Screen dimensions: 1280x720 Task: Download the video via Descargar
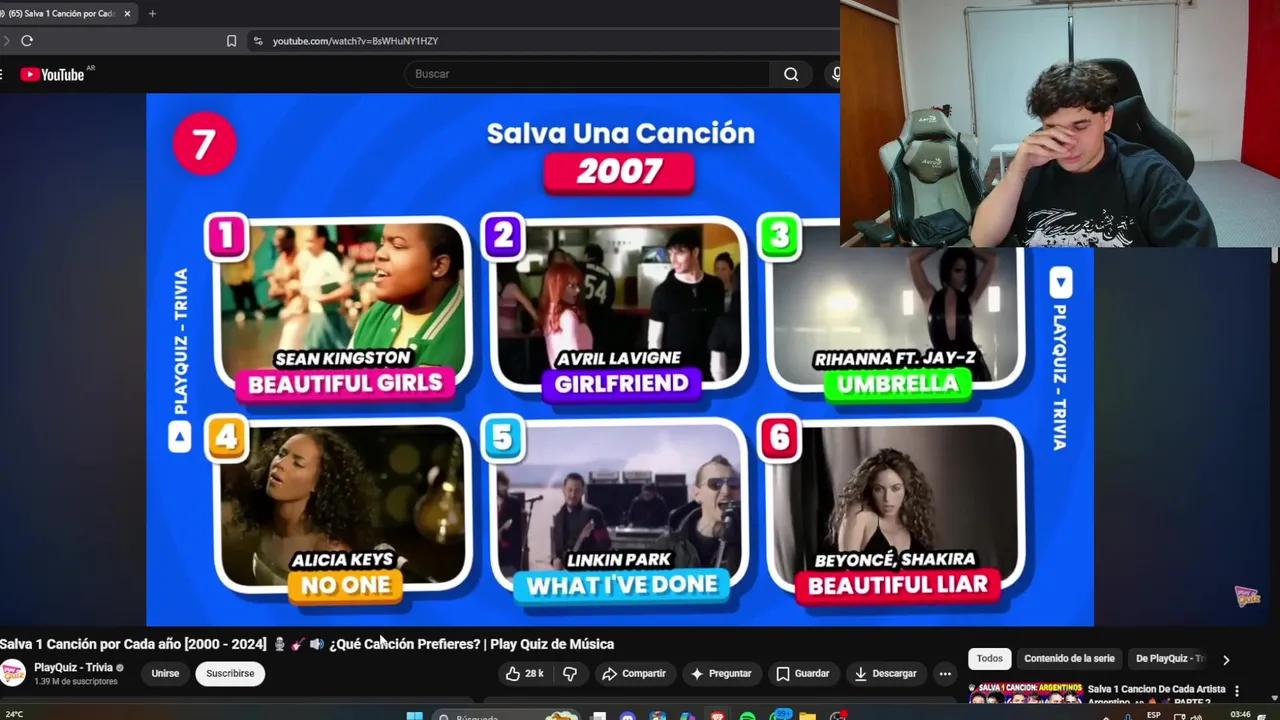click(886, 674)
